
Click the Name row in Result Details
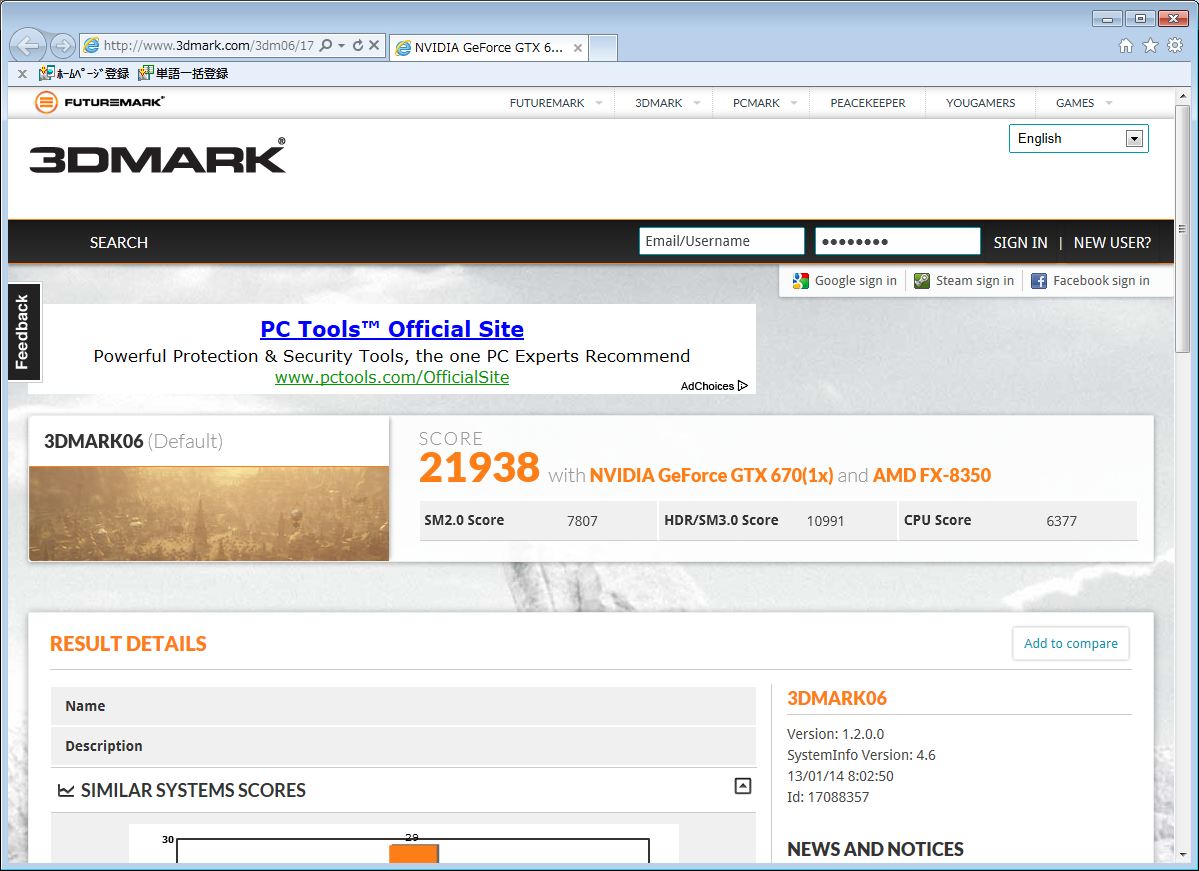pos(403,706)
